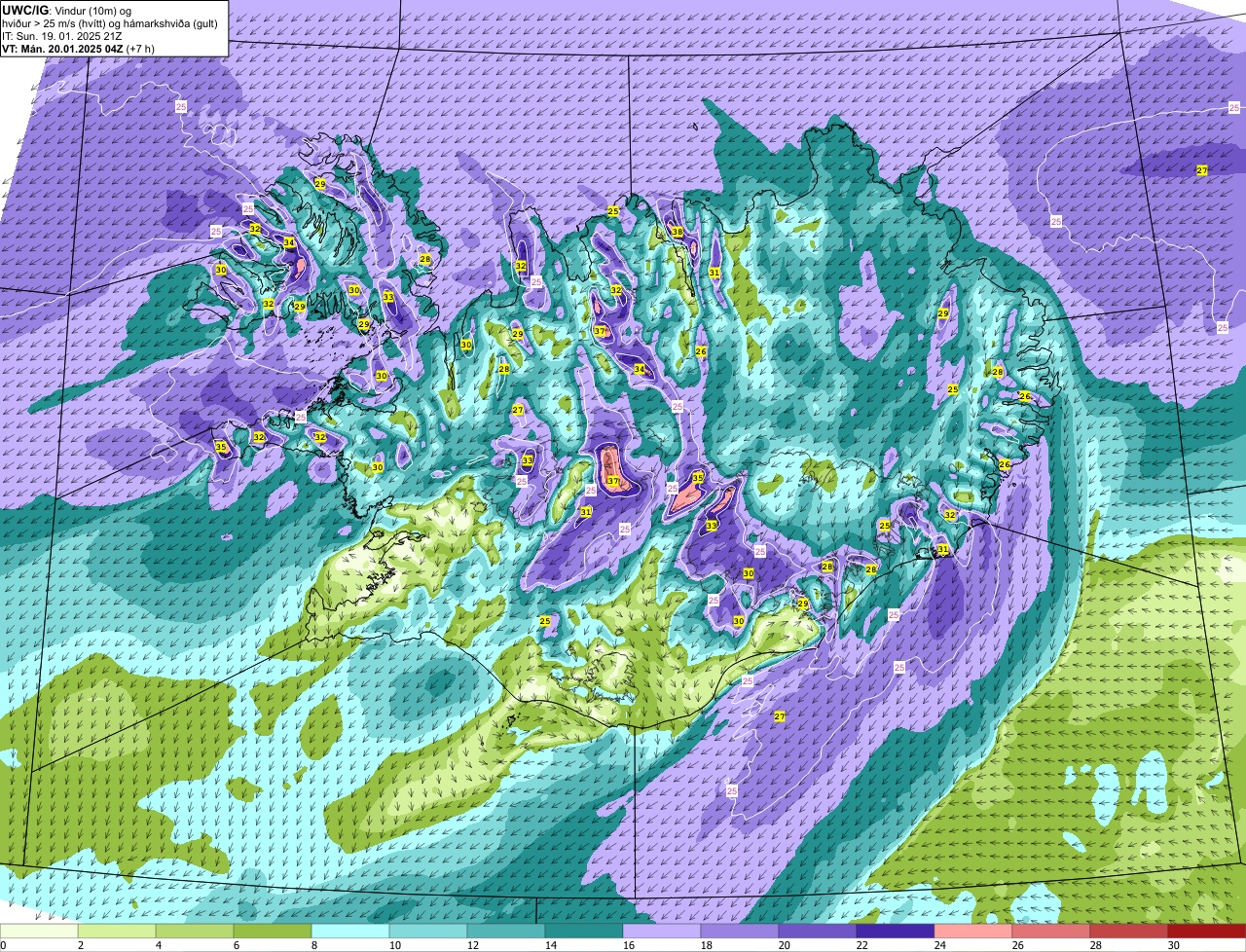Click the "IT: Sun. 19. 01. 2025 21Z" line

pyautogui.click(x=62, y=36)
